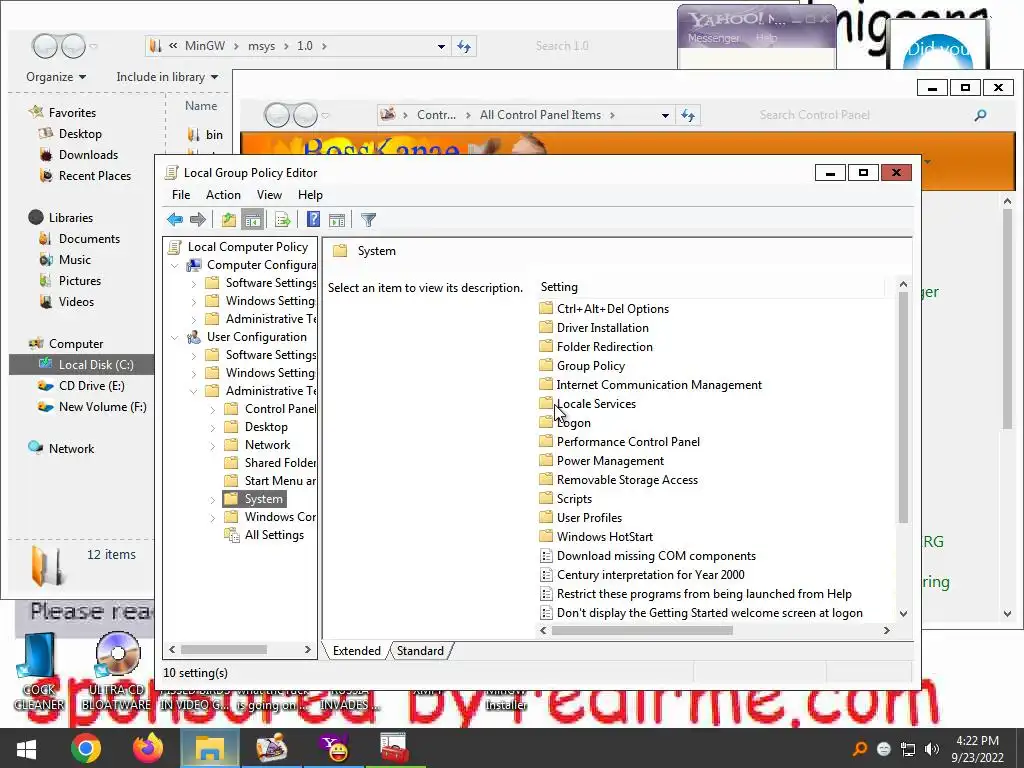The image size is (1024, 768).
Task: Open the View menu
Action: [269, 195]
